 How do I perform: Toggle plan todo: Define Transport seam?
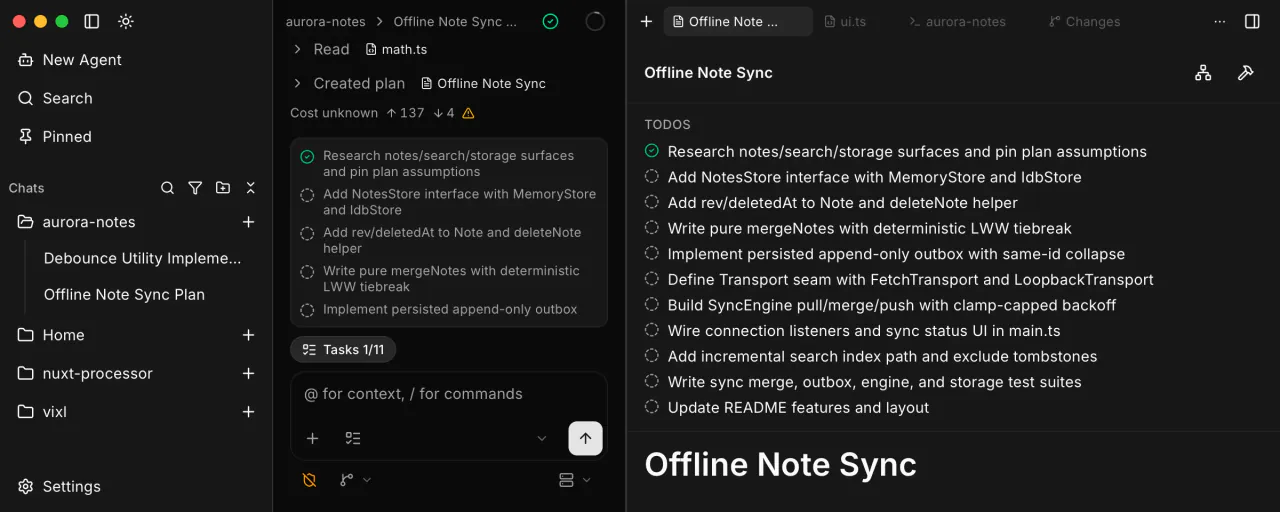pyautogui.click(x=652, y=279)
